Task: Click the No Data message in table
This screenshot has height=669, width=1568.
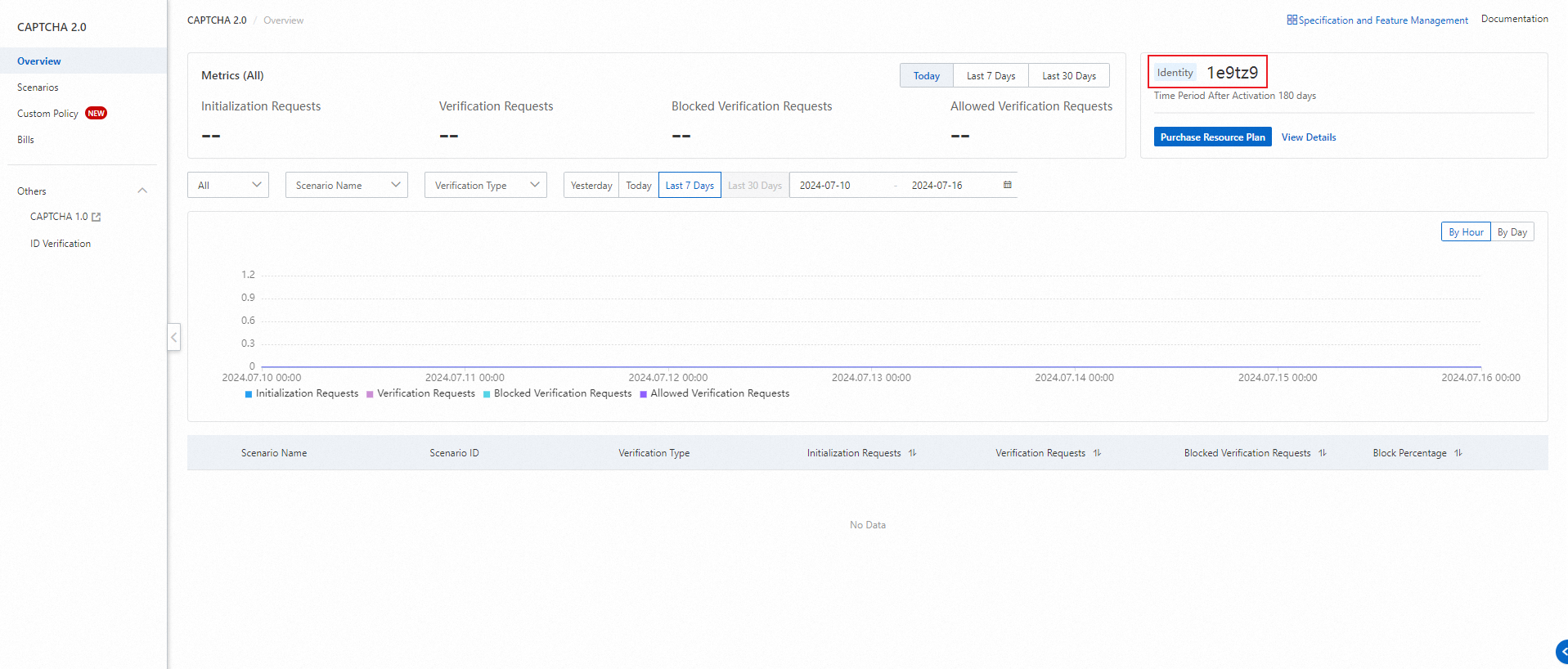Action: 868,525
